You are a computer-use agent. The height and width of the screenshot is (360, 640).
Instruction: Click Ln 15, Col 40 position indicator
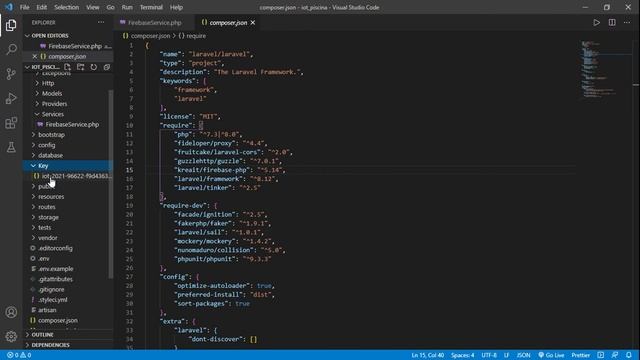pyautogui.click(x=427, y=355)
